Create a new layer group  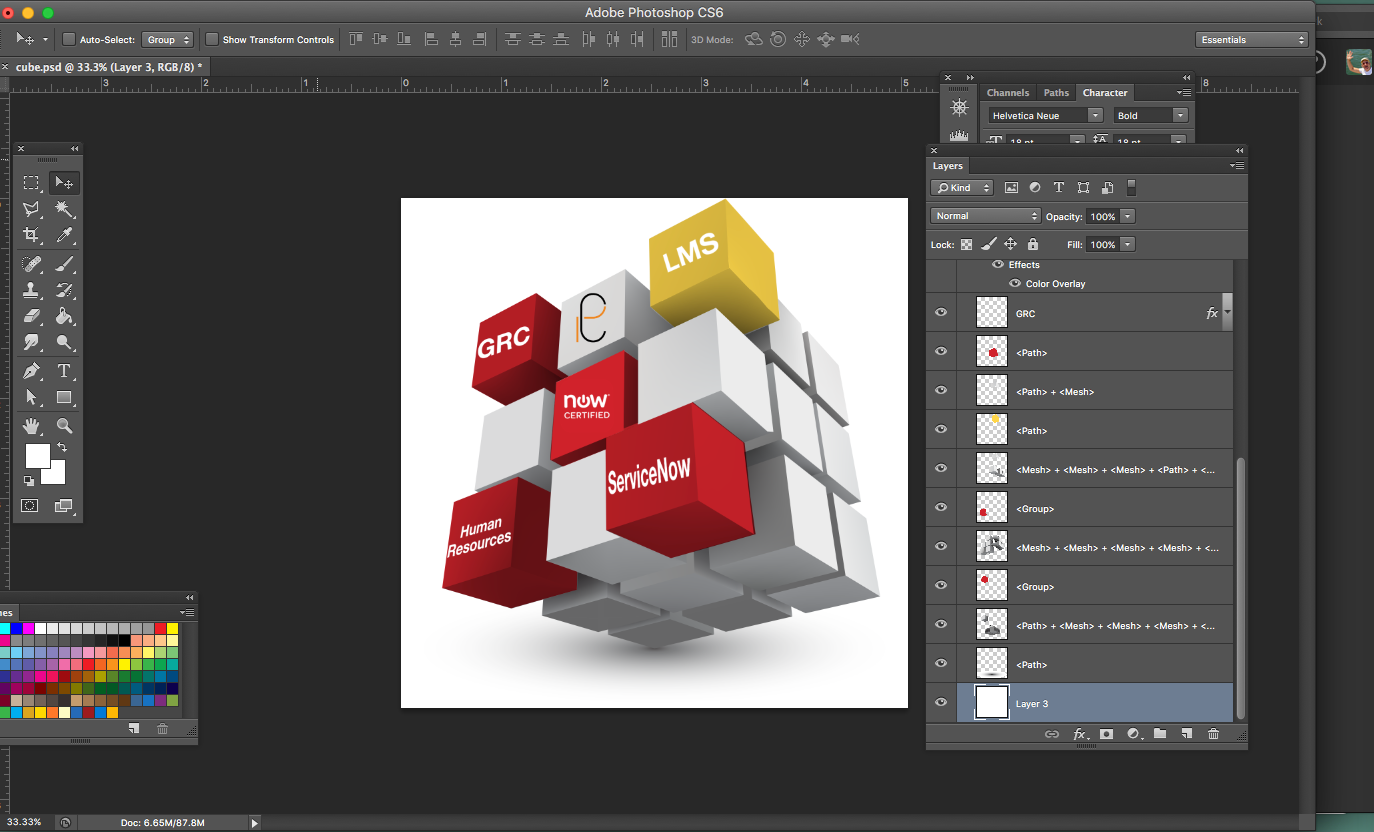[1160, 734]
